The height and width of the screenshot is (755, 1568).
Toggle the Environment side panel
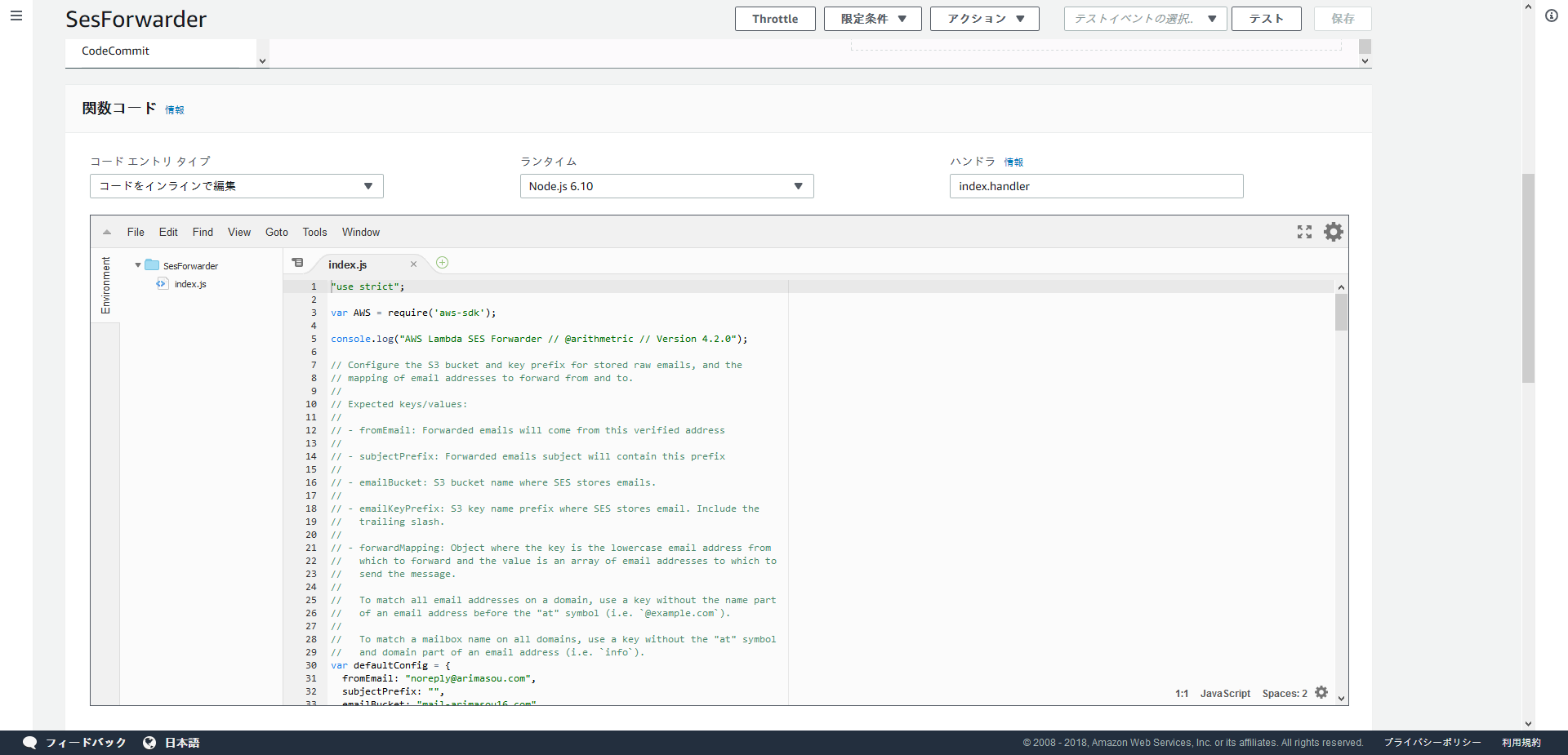[105, 286]
